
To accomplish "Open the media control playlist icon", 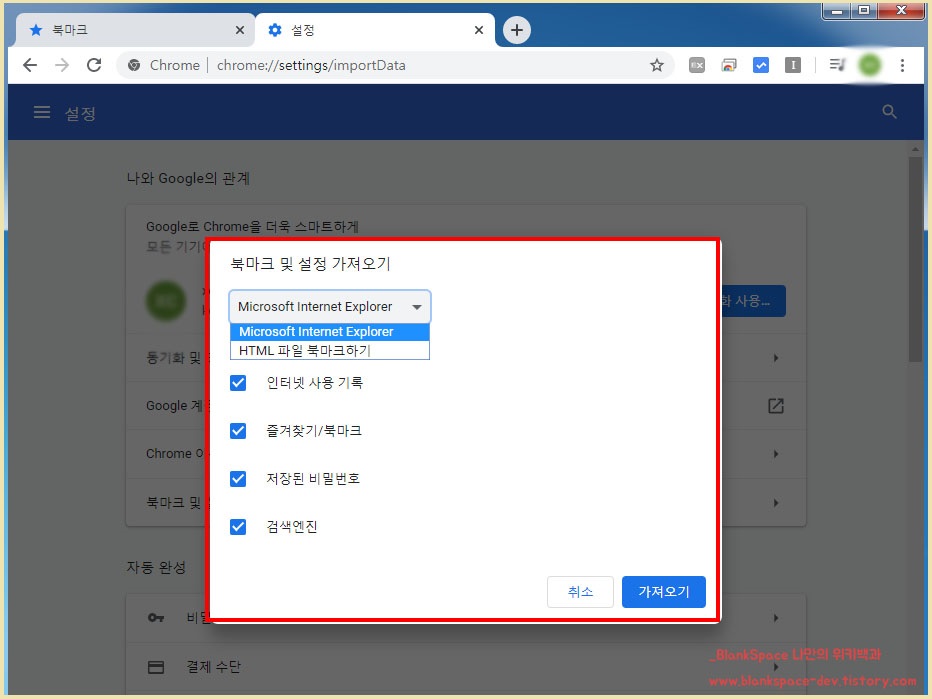I will (x=837, y=65).
